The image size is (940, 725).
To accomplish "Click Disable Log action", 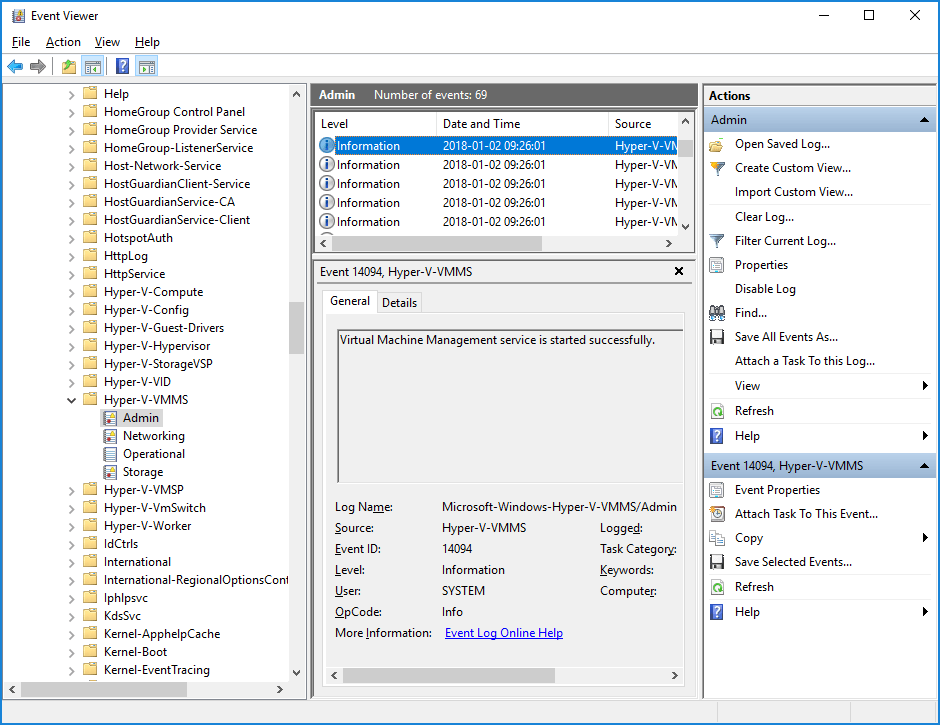I will pyautogui.click(x=765, y=289).
